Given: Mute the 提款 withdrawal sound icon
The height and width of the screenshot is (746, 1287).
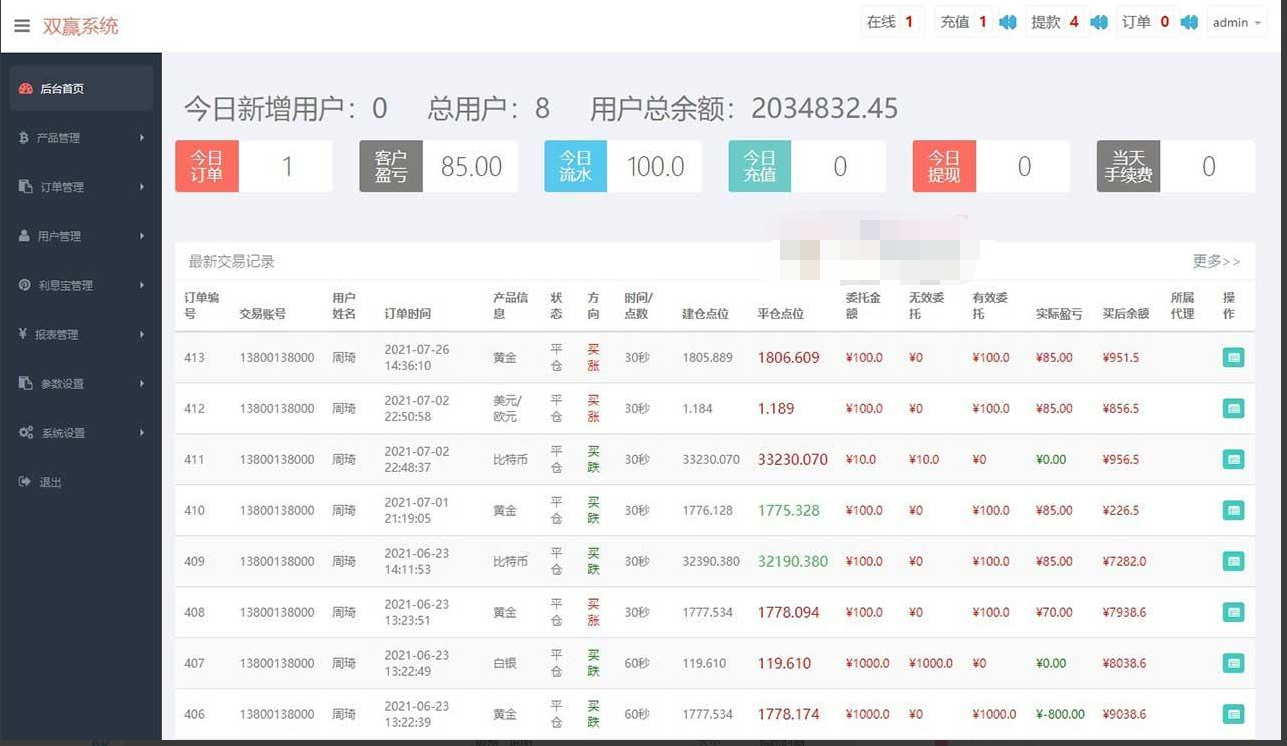Looking at the screenshot, I should tap(1099, 22).
